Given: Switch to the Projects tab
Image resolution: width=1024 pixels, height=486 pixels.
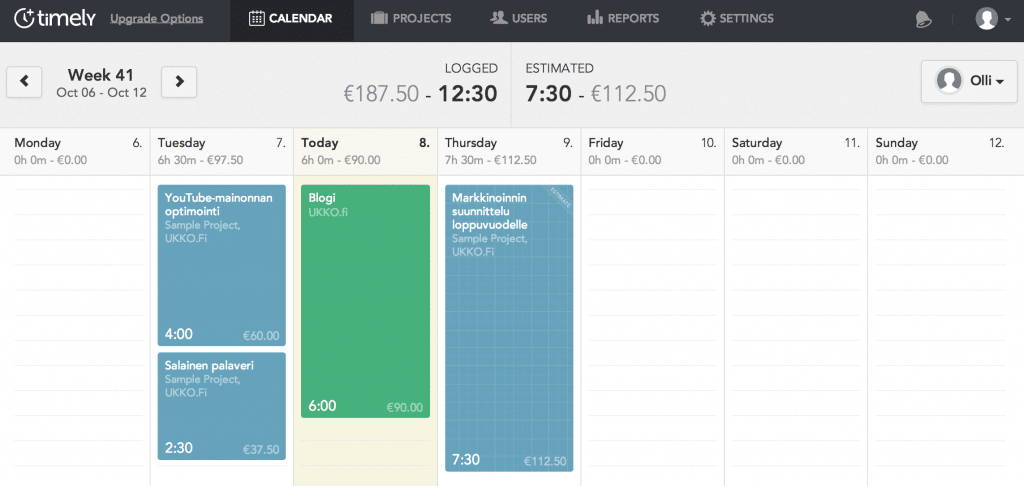Looking at the screenshot, I should [410, 19].
